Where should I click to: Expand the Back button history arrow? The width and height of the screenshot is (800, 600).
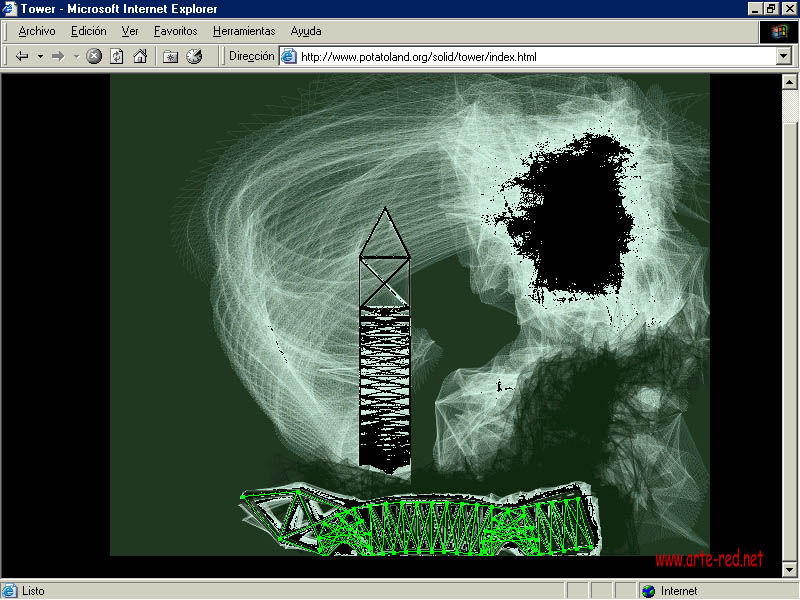(x=40, y=57)
